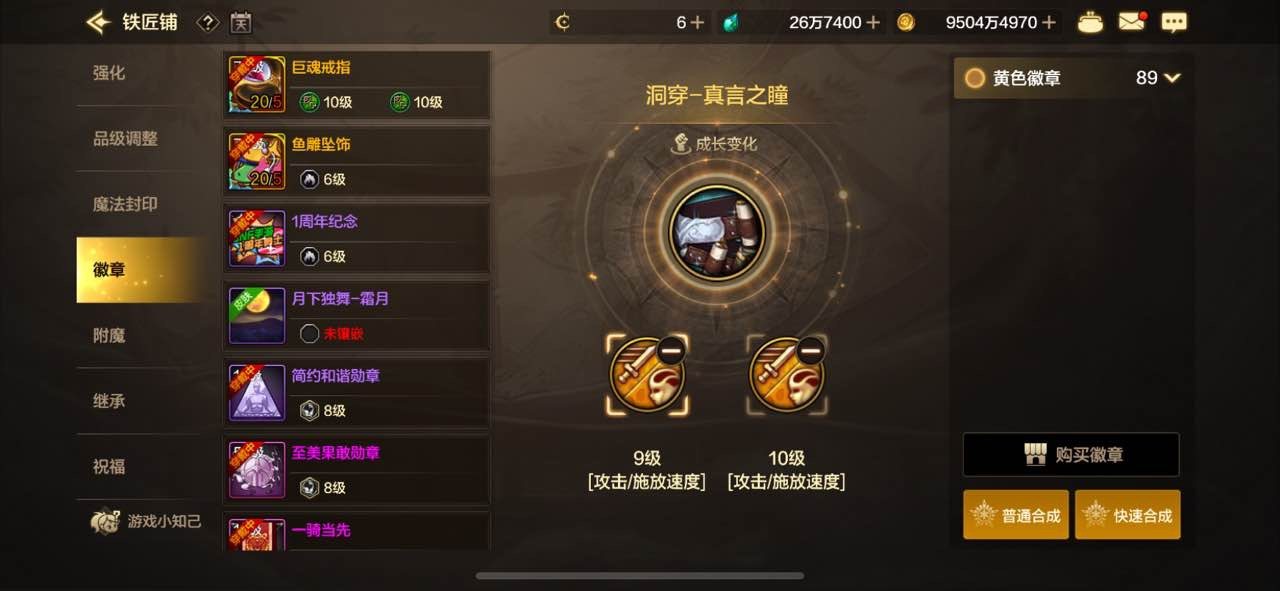Open the question mark help icon

pos(207,22)
